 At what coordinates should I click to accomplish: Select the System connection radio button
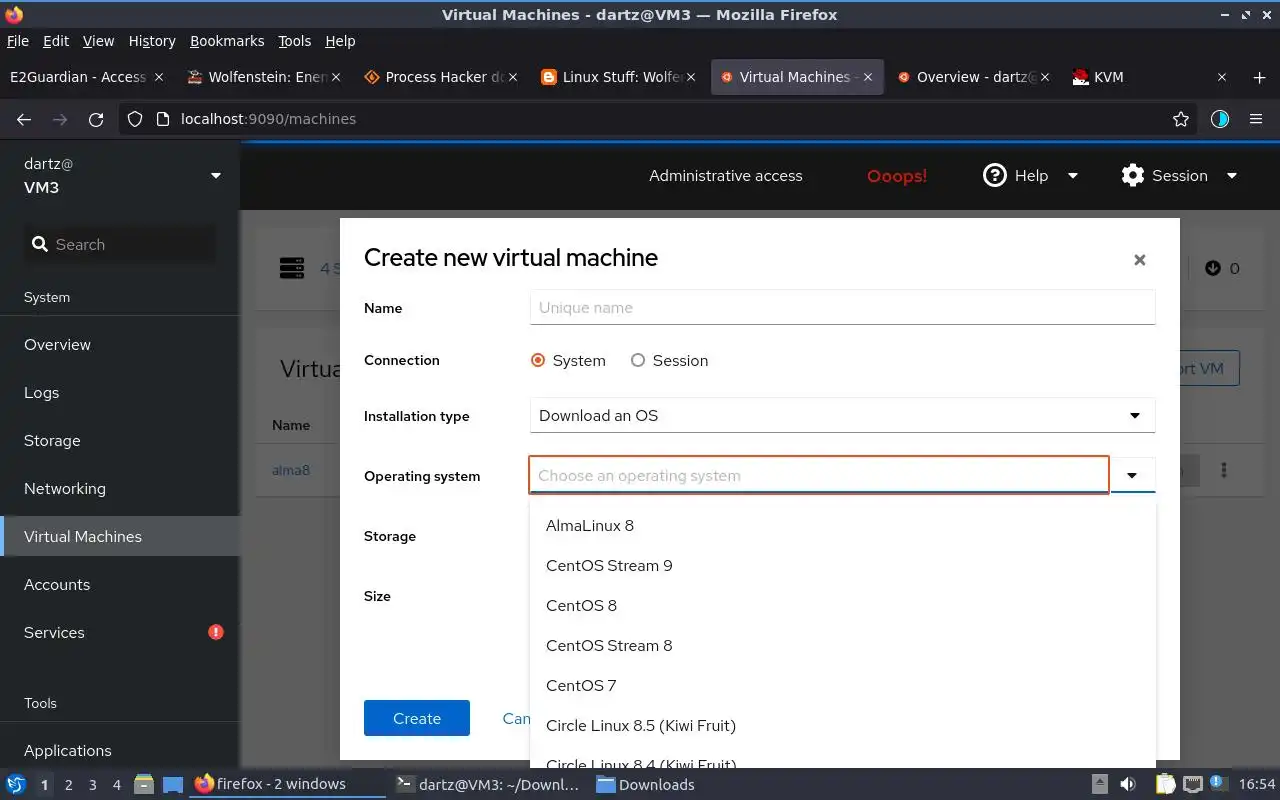pyautogui.click(x=538, y=360)
